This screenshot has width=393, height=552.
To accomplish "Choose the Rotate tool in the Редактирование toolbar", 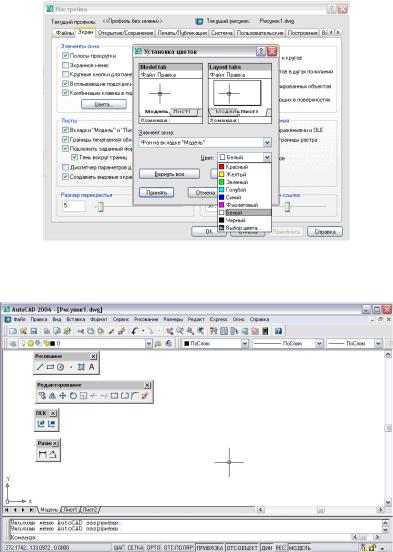I will coord(73,396).
